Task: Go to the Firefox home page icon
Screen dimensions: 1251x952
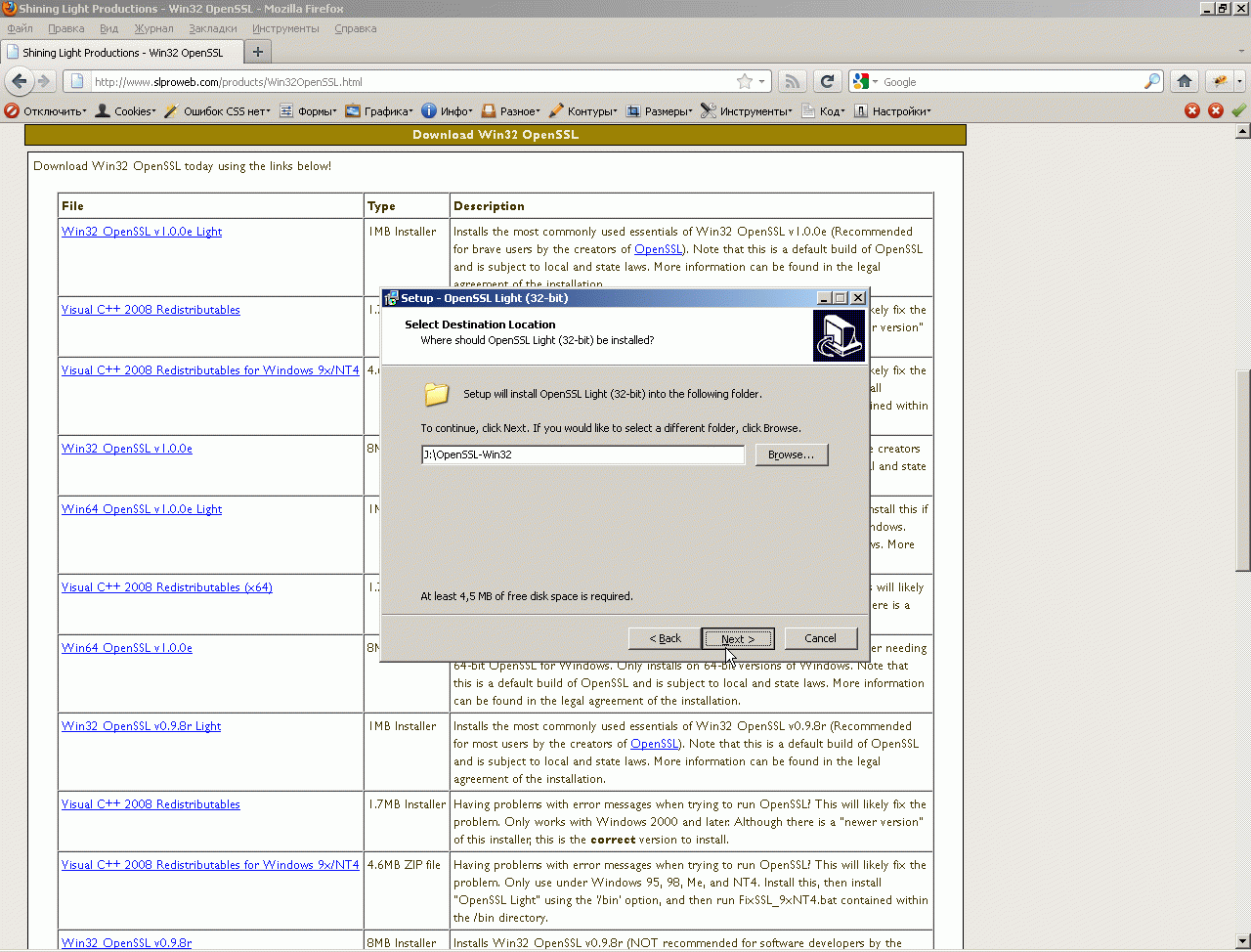Action: click(x=1185, y=82)
